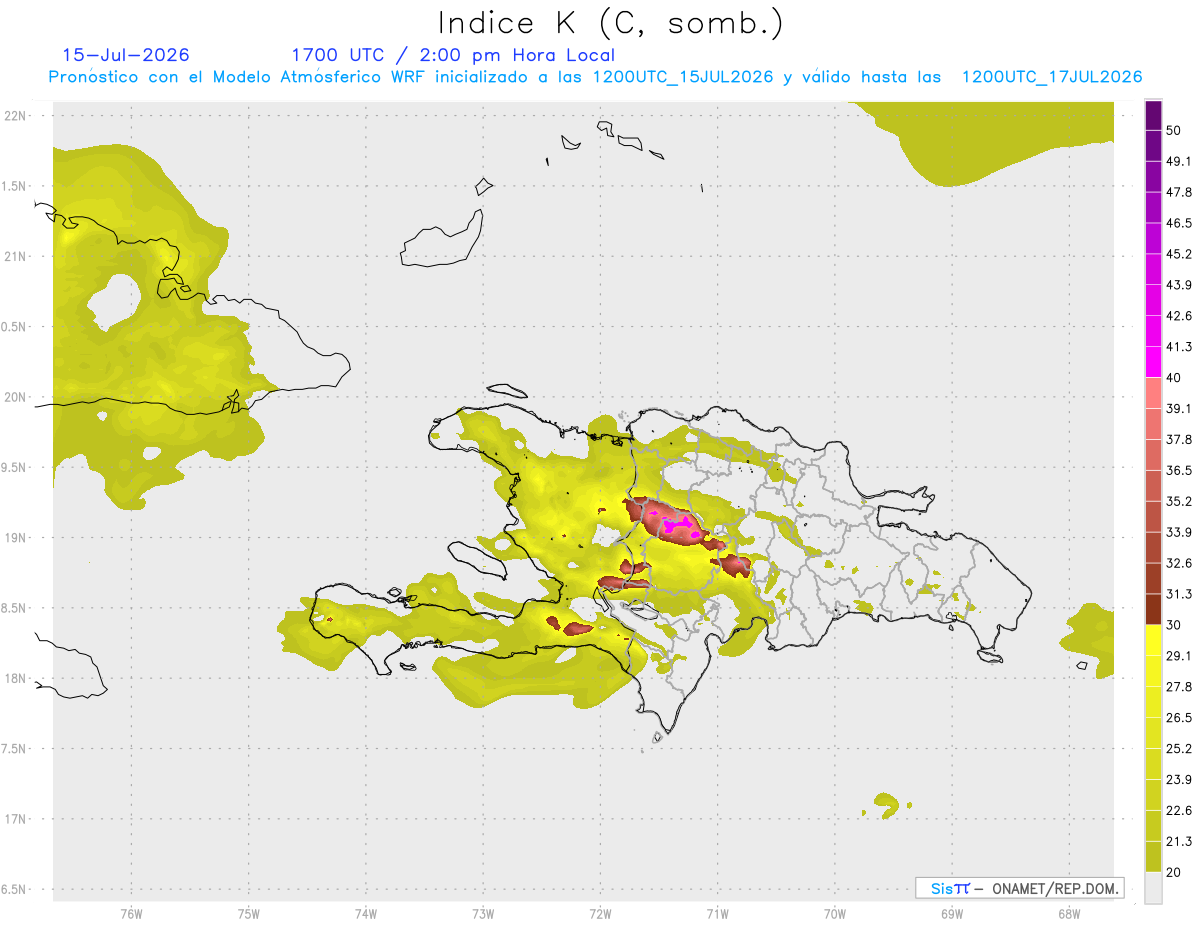The image size is (1200, 927).
Task: Pick the dark purple swatch above 50
Action: coord(1154,116)
